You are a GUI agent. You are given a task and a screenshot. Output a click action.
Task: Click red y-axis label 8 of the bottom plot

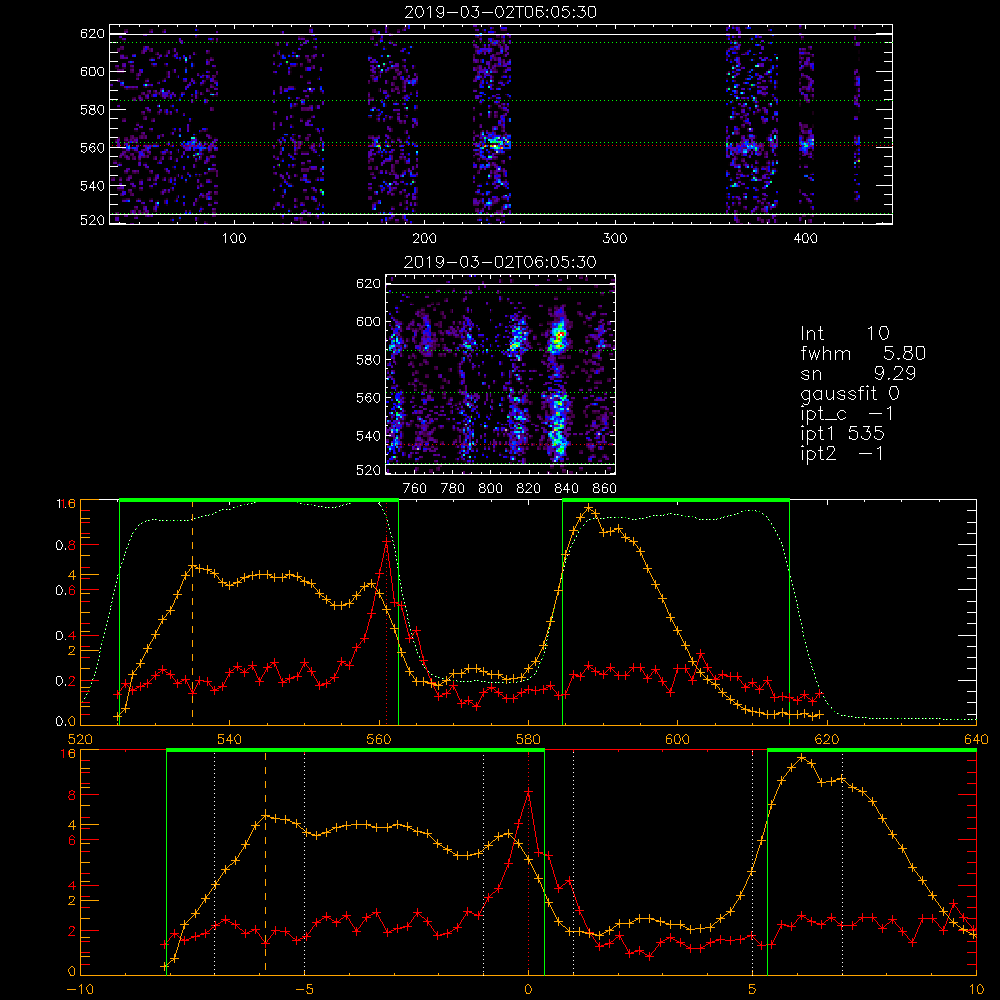point(71,795)
